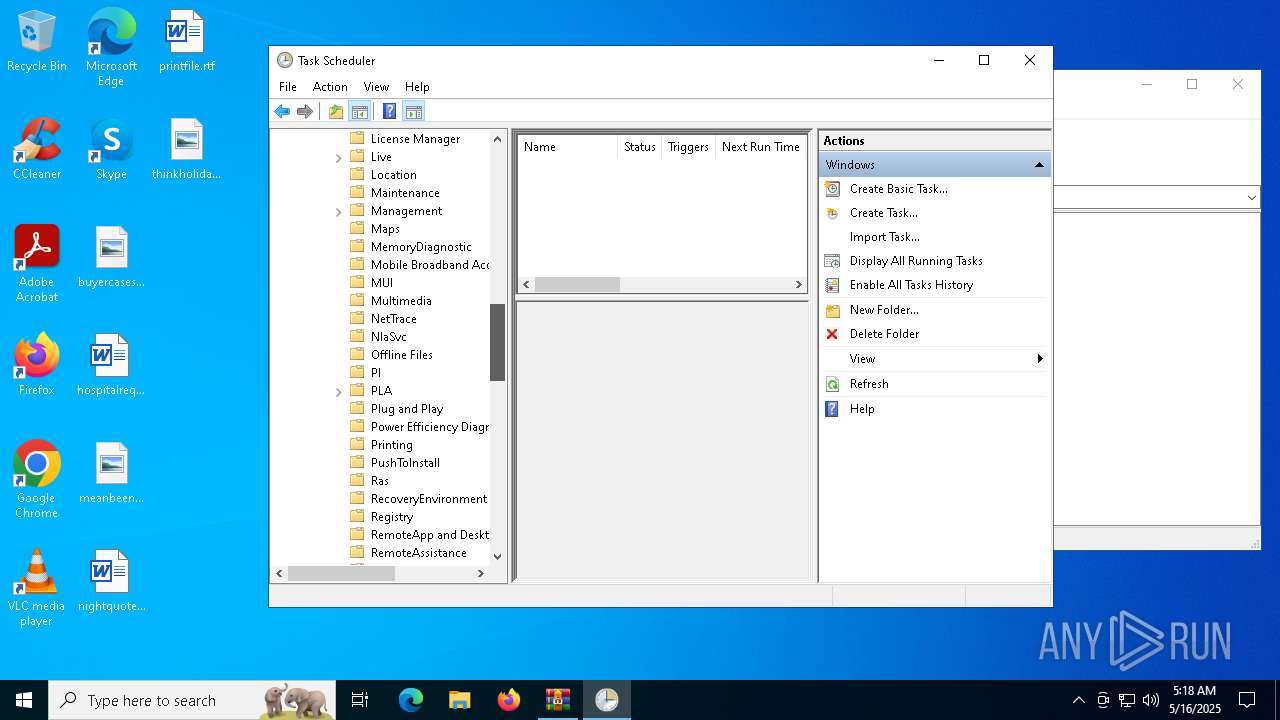Click task list horizontal scrollbar right arrow
1280x720 pixels.
pos(798,285)
